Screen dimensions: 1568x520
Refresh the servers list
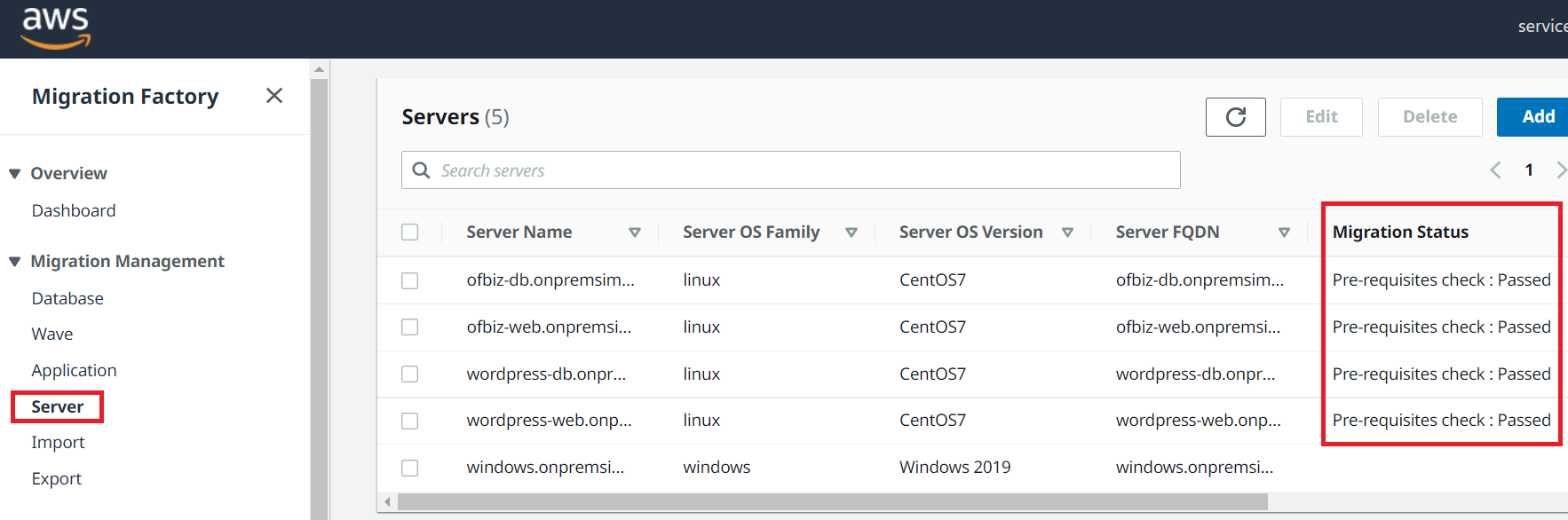pos(1236,117)
